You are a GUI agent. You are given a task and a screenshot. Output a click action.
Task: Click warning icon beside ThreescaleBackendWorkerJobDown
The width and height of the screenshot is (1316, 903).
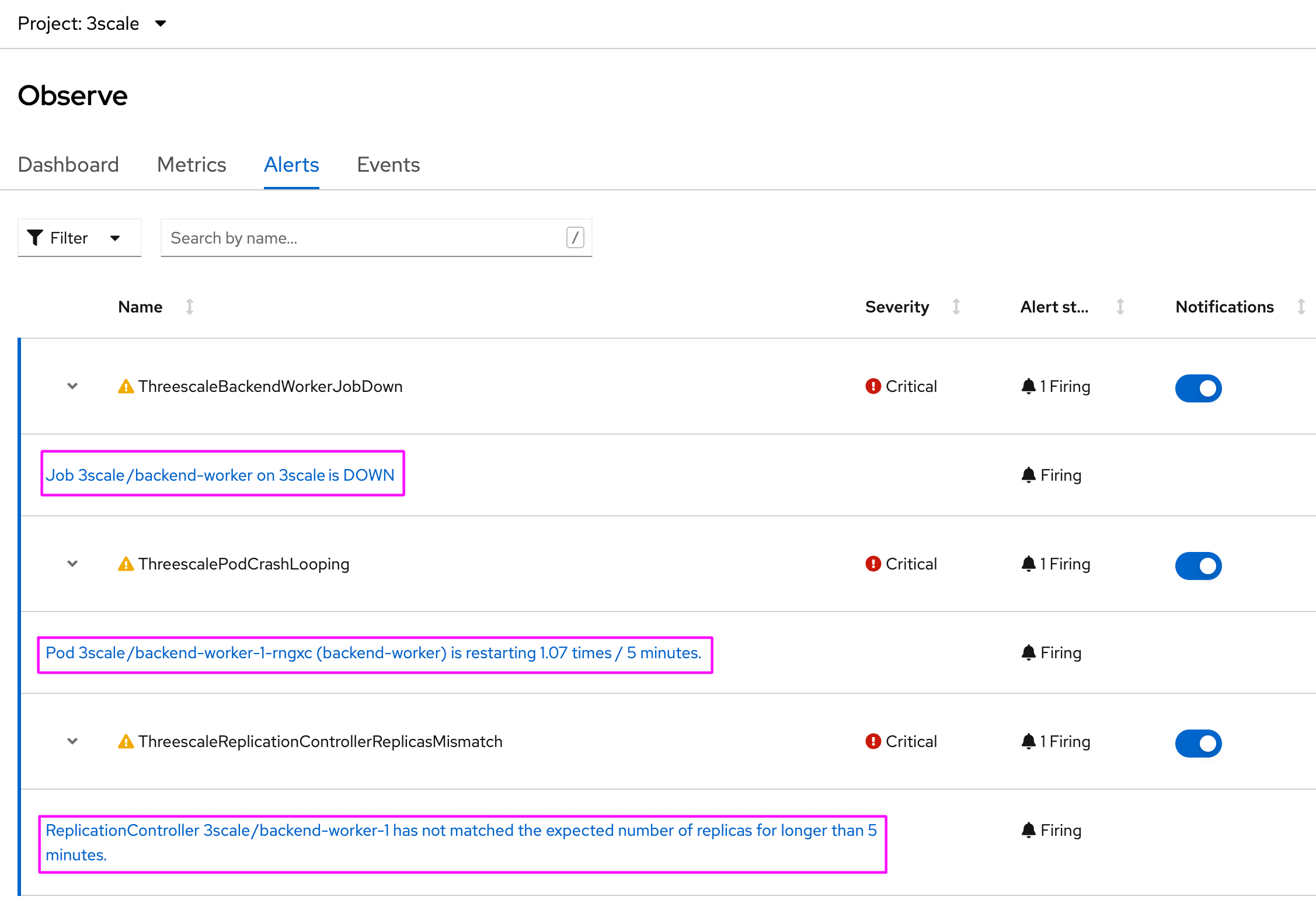(126, 387)
